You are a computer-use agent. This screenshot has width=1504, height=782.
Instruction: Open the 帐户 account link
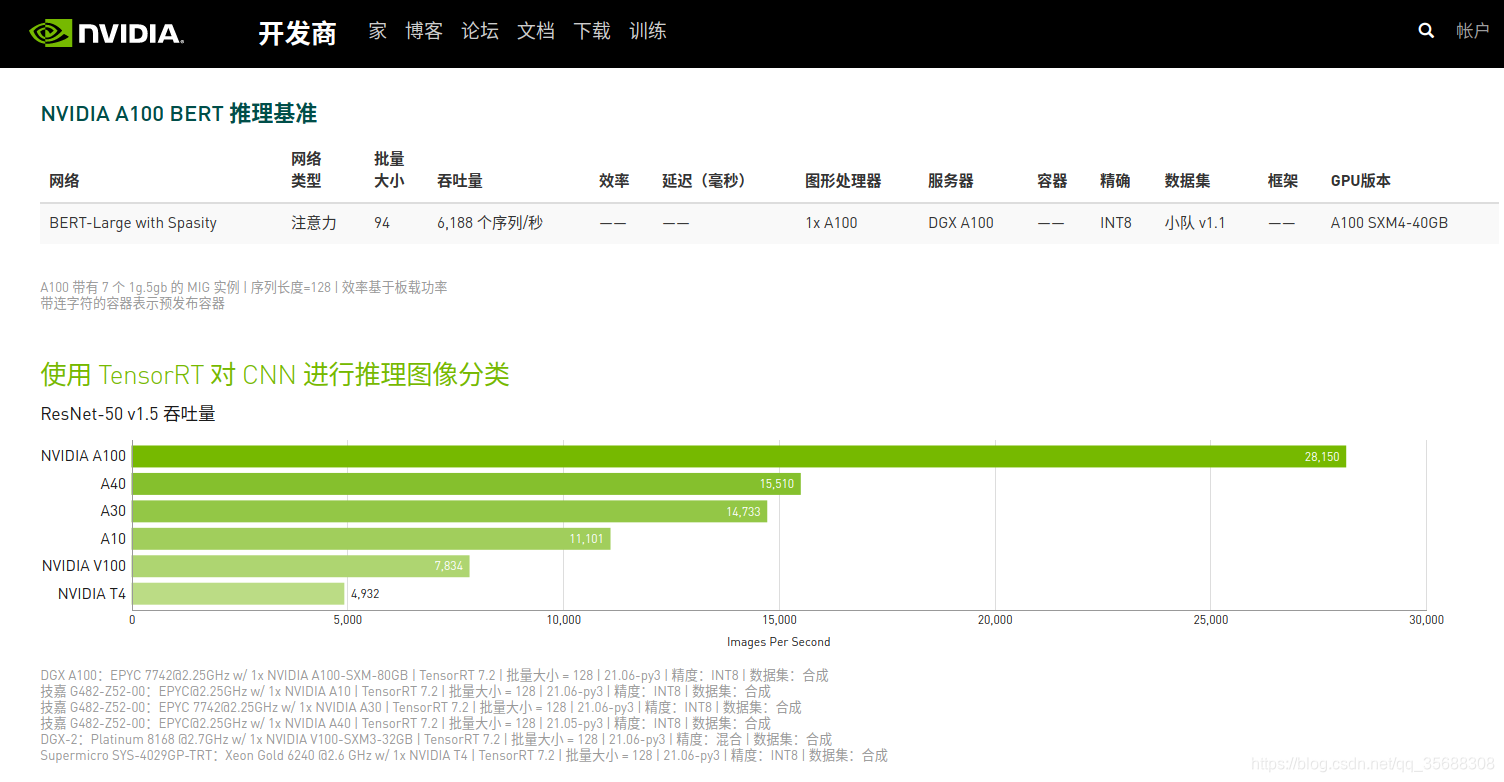click(x=1473, y=31)
